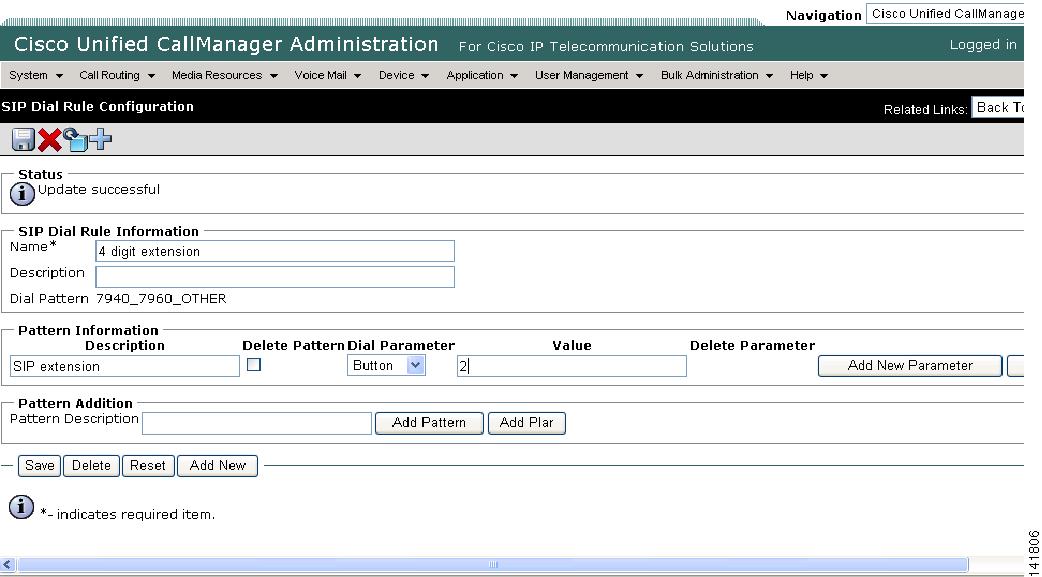Image resolution: width=1042 pixels, height=577 pixels.
Task: Click the Save floppy disk toolbar icon
Action: (x=23, y=140)
